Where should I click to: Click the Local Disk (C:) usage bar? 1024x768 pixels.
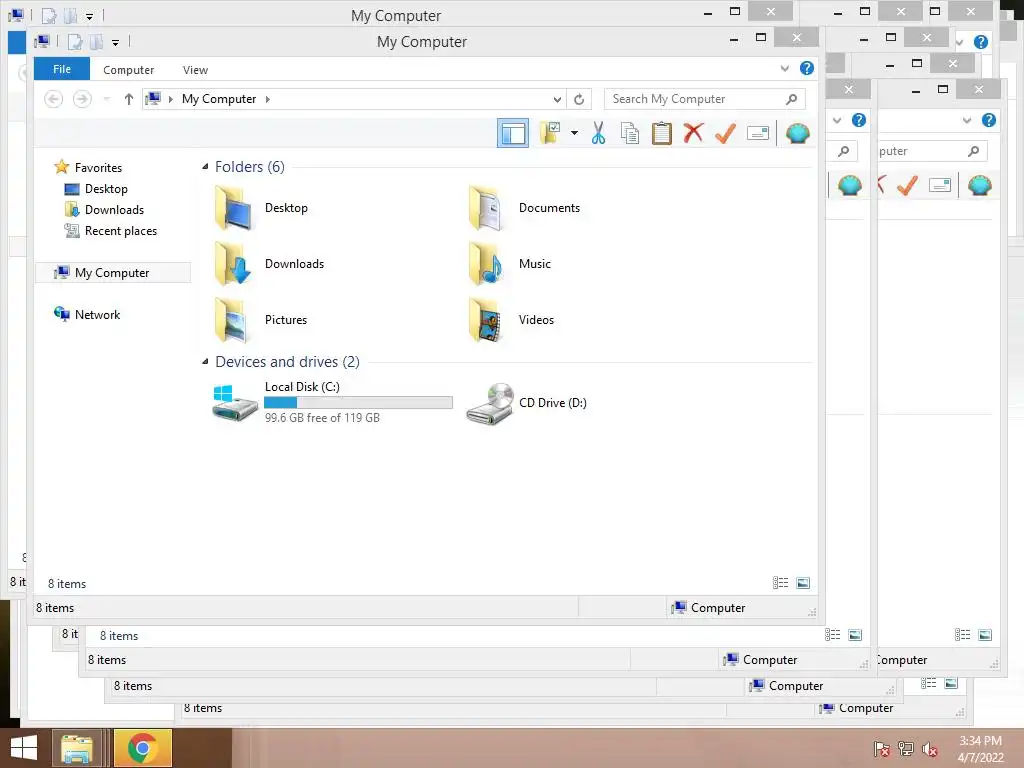358,402
